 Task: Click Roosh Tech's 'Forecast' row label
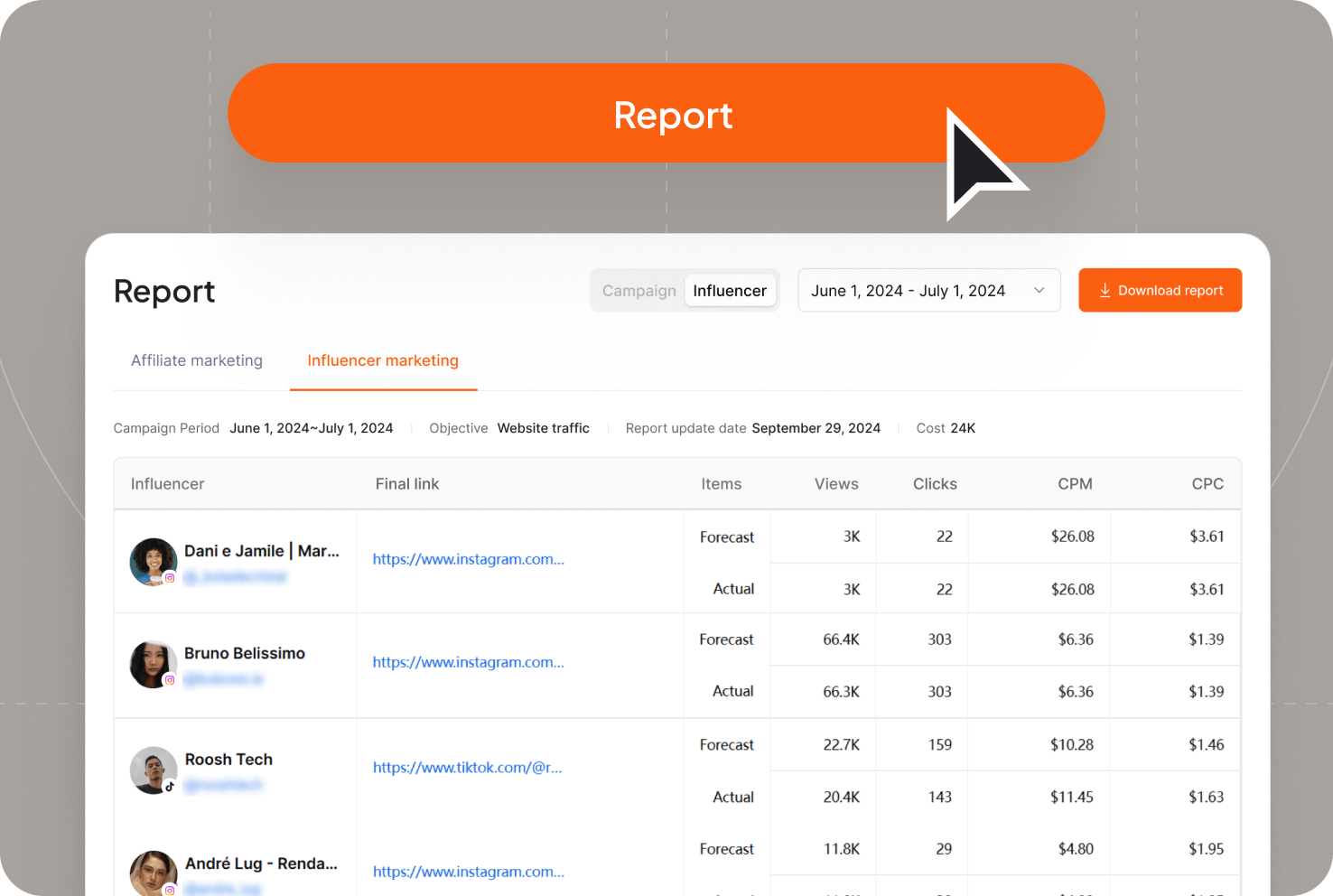coord(727,745)
